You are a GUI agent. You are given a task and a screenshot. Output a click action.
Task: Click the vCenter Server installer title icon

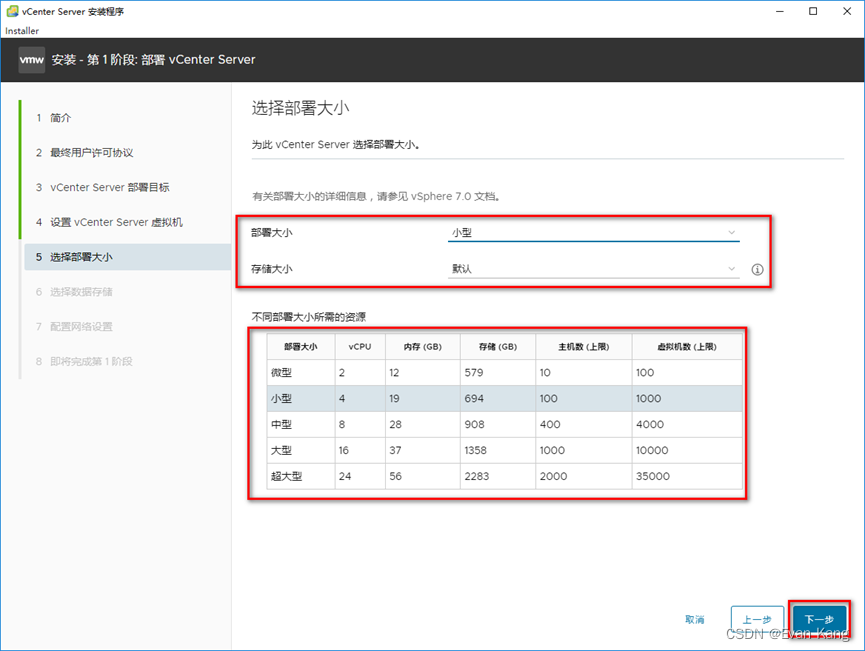point(12,11)
